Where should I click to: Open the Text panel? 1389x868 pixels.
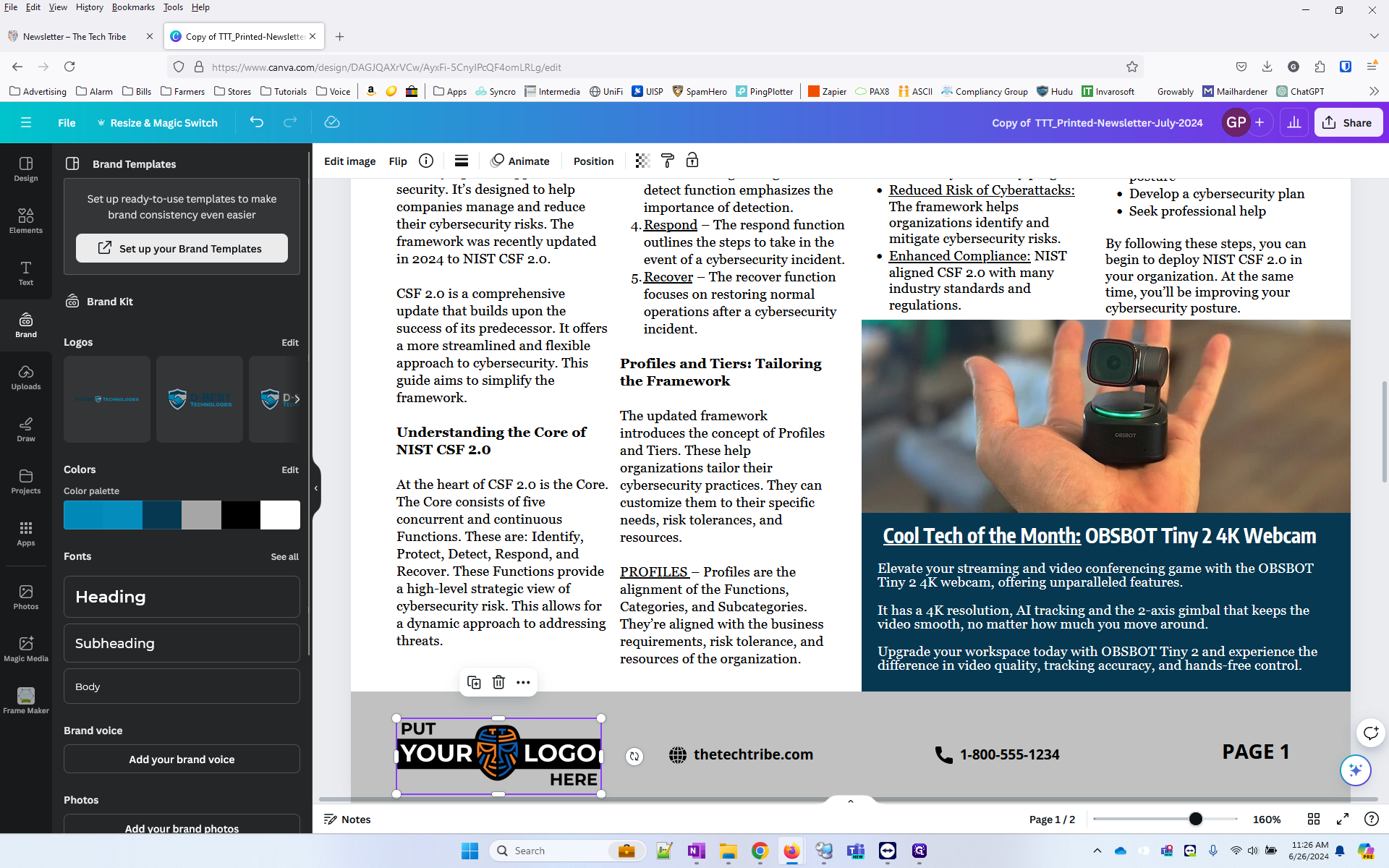pyautogui.click(x=26, y=273)
